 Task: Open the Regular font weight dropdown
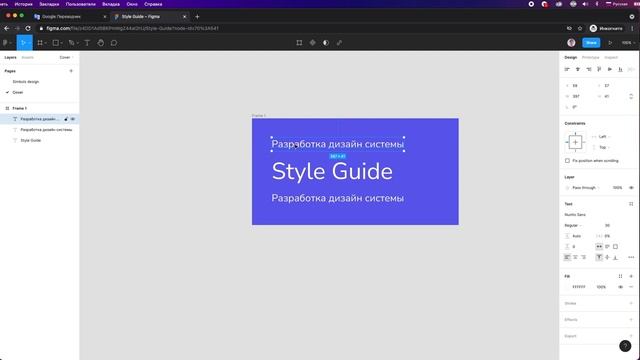pyautogui.click(x=573, y=225)
